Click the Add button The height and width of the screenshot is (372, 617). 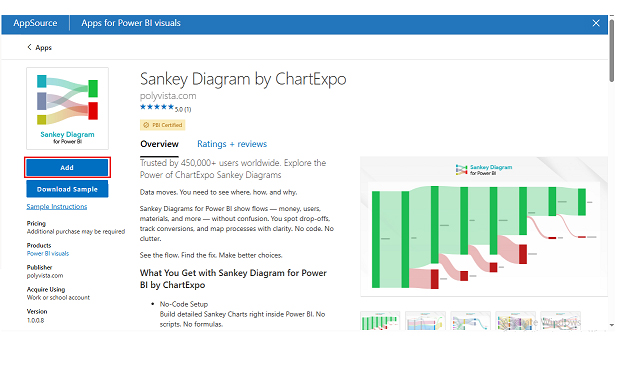pyautogui.click(x=67, y=168)
